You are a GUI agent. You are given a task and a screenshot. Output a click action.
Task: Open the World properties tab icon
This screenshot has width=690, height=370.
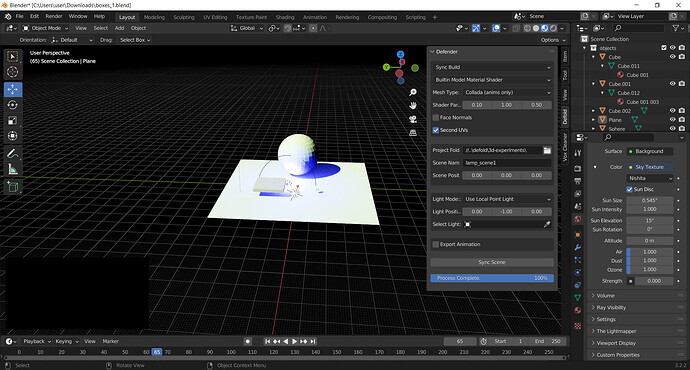coord(578,219)
